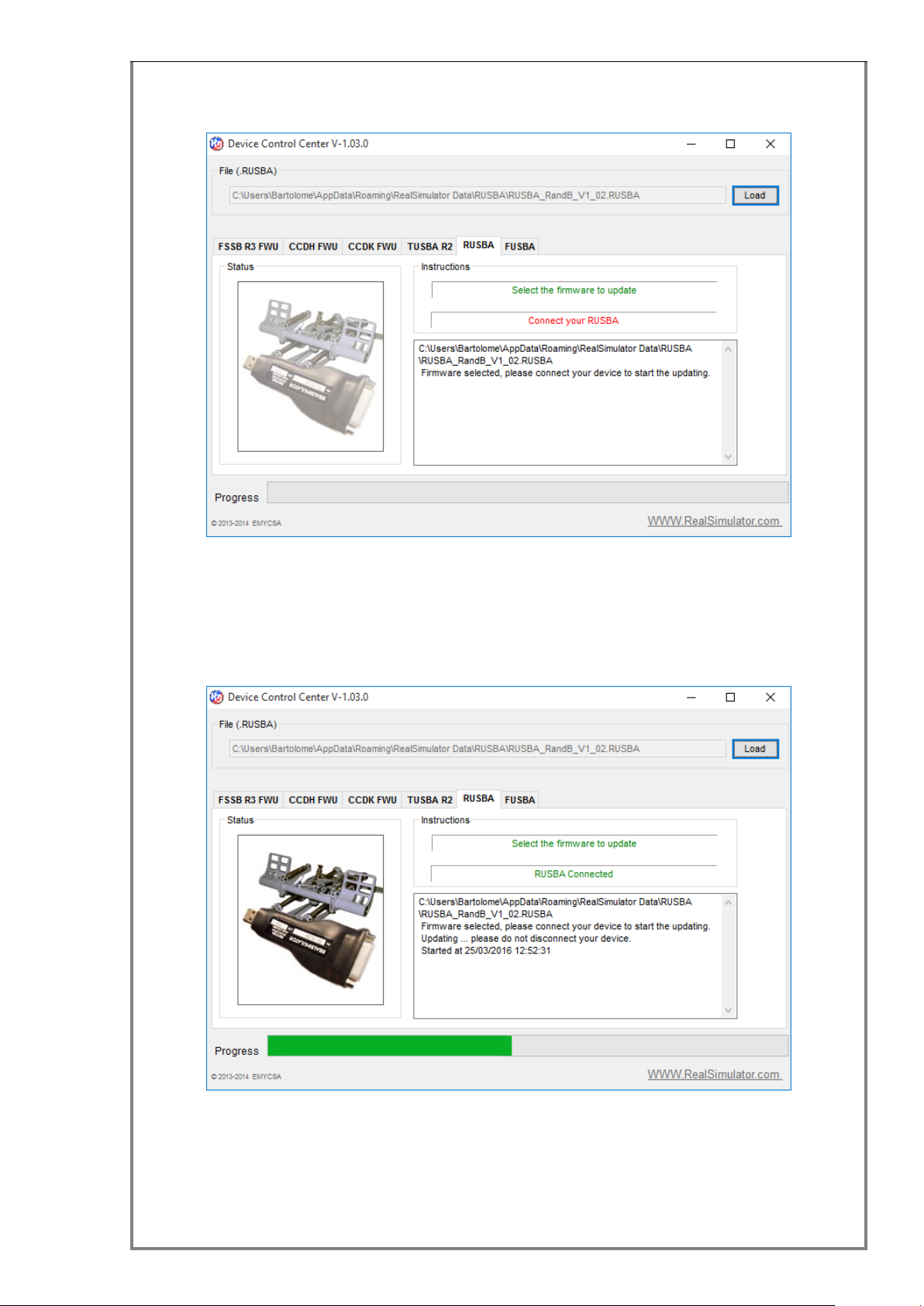Select RUSBA tab in upper window
The height and width of the screenshot is (1306, 924).
tap(478, 245)
